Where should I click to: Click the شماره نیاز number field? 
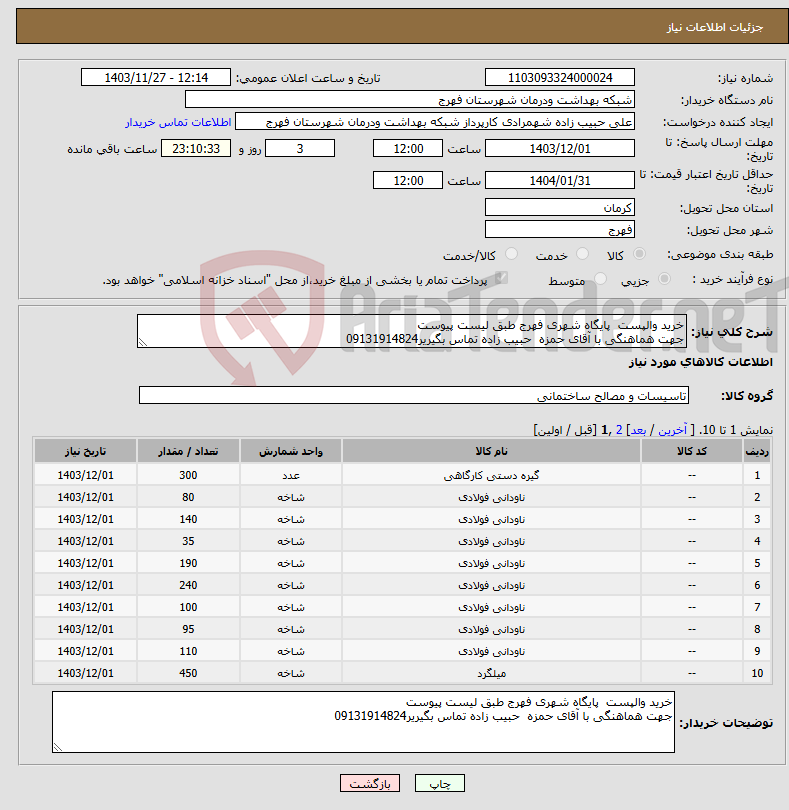click(560, 77)
